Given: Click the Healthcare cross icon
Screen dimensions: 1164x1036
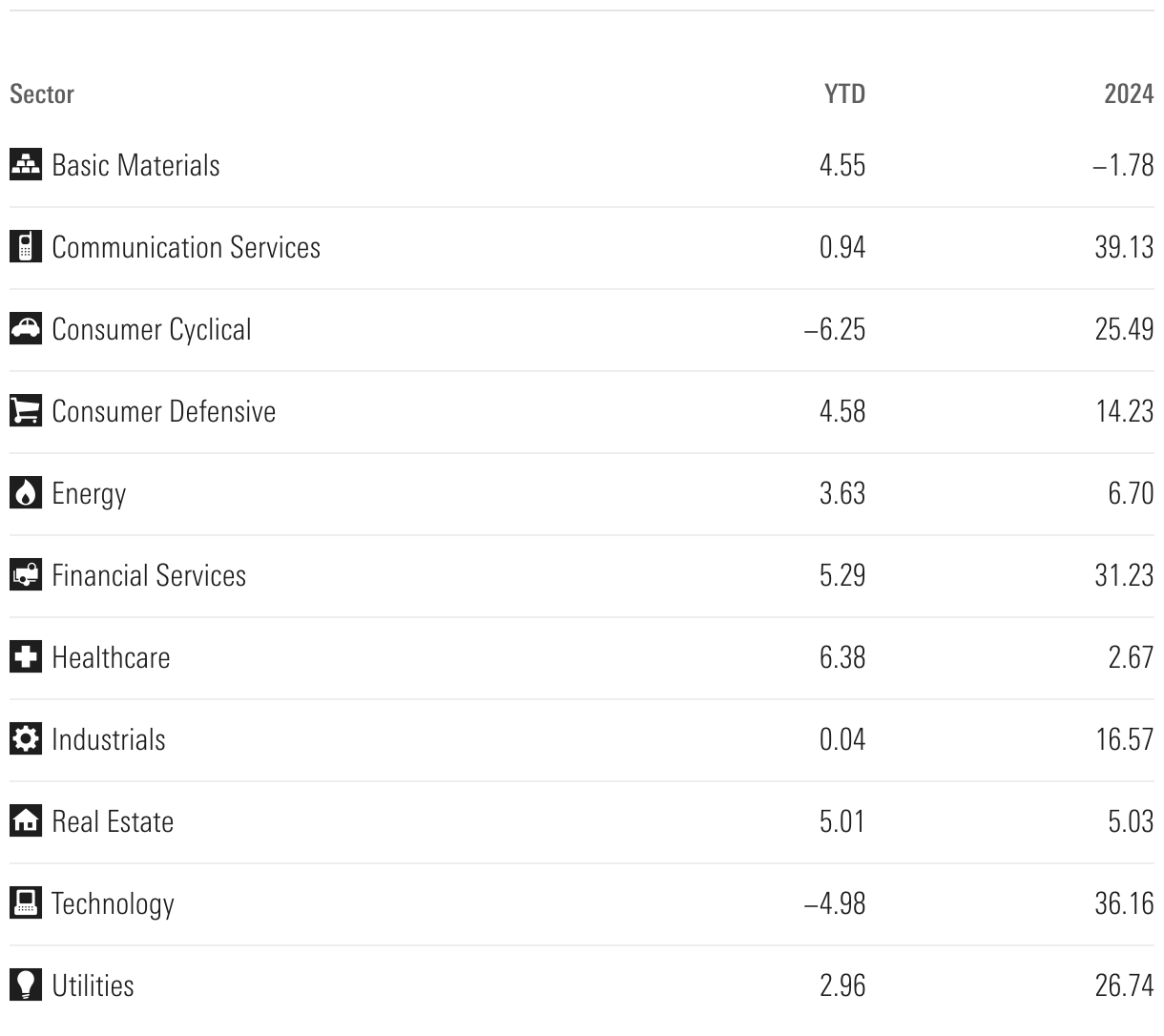Looking at the screenshot, I should click(x=26, y=657).
